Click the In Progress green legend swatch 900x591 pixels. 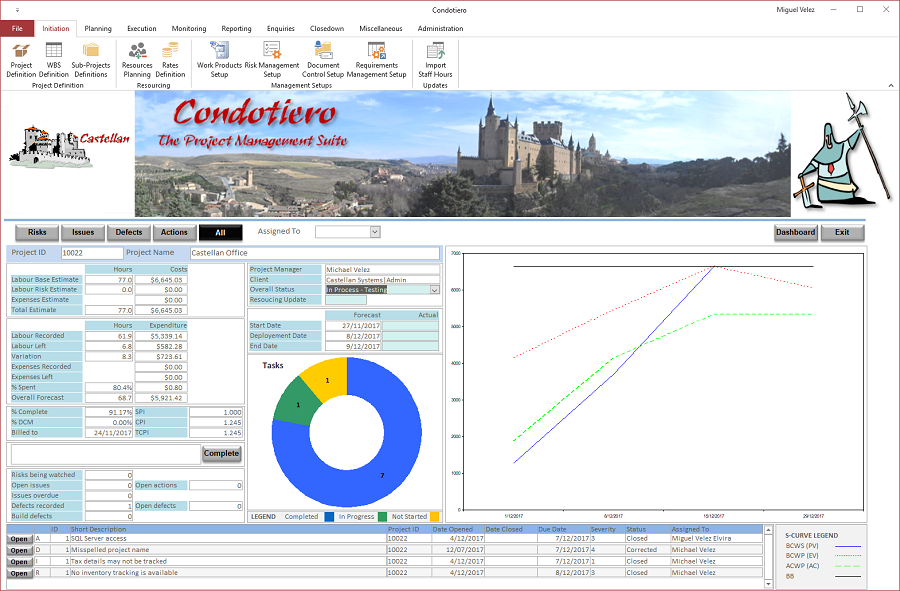(x=382, y=516)
